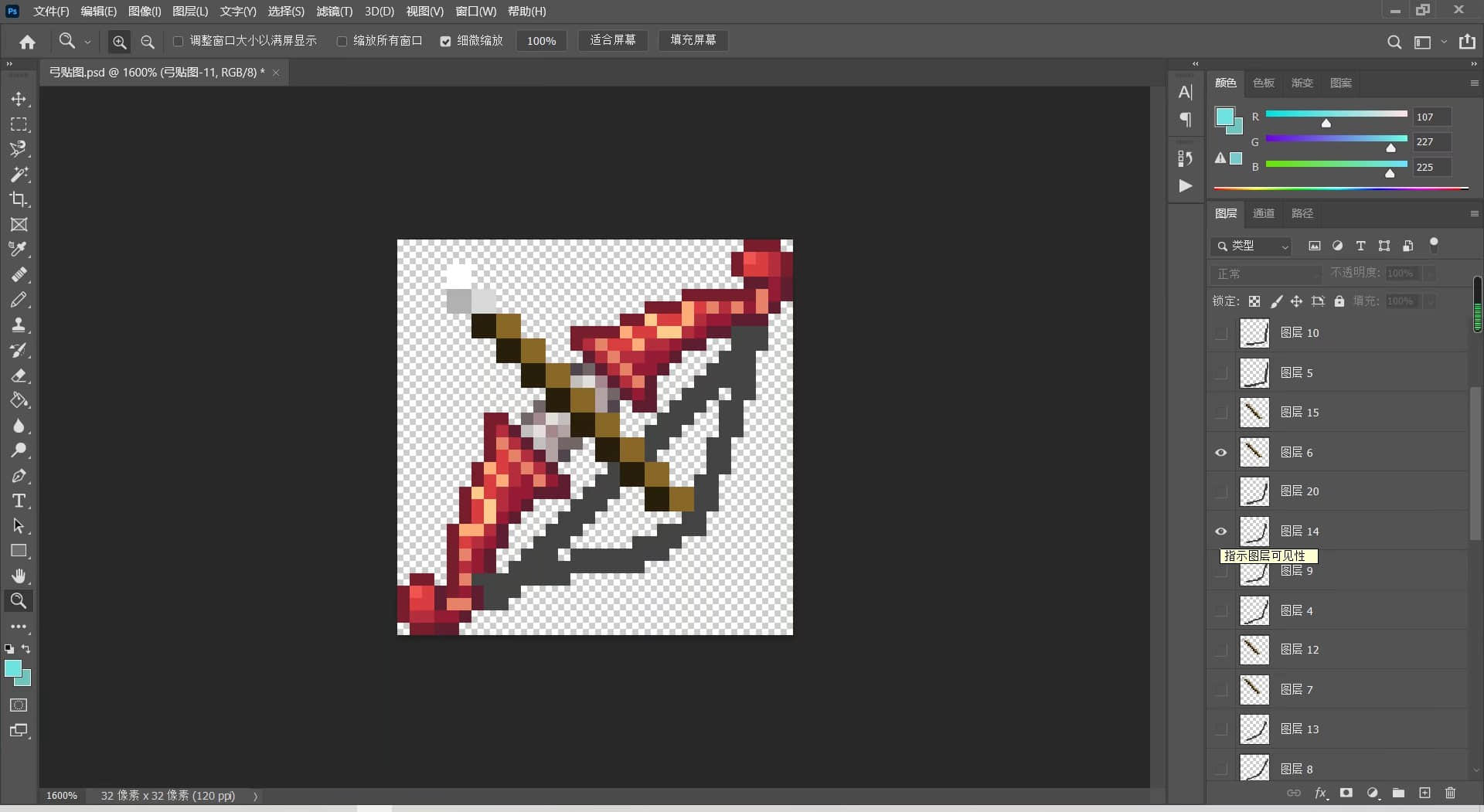Click the 填充屏幕 button

[x=693, y=40]
